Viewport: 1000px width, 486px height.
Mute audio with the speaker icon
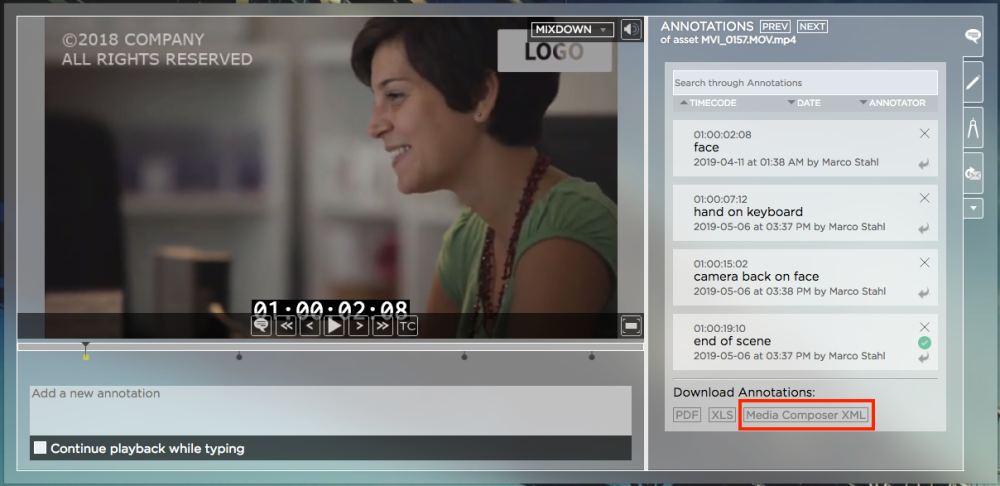coord(630,30)
